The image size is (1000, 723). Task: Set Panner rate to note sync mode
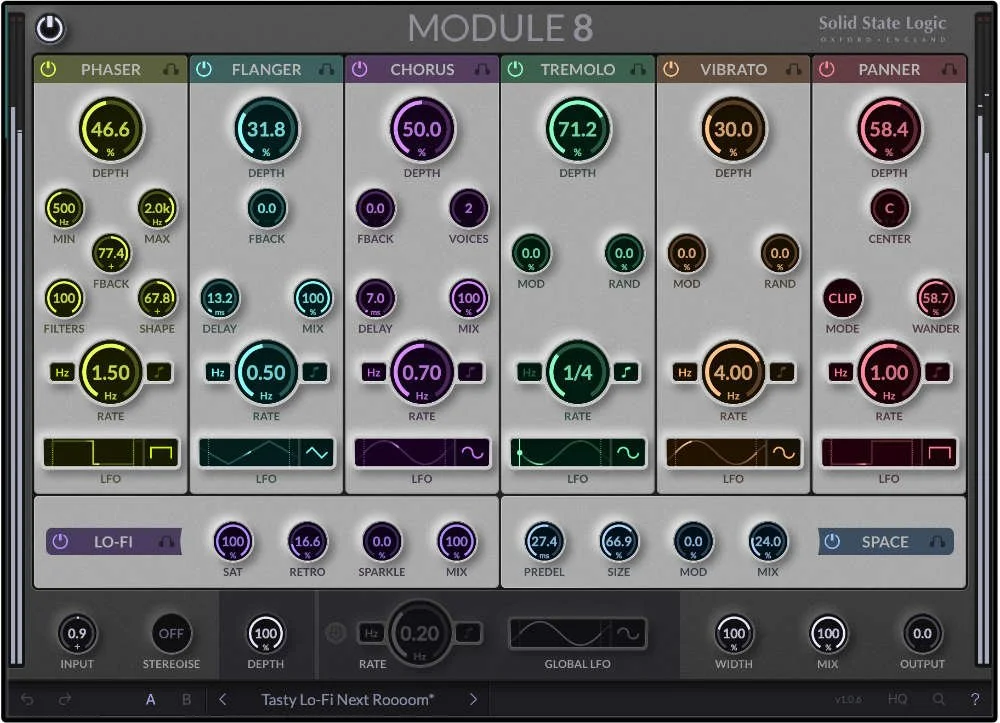(x=937, y=372)
